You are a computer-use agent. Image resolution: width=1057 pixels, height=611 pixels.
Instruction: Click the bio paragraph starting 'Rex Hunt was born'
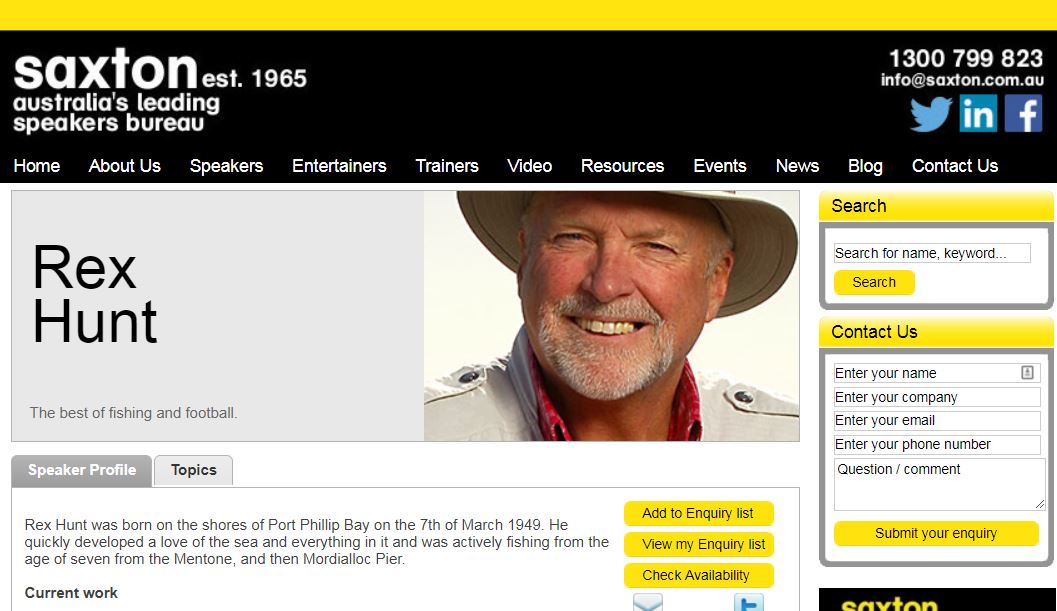coord(317,542)
